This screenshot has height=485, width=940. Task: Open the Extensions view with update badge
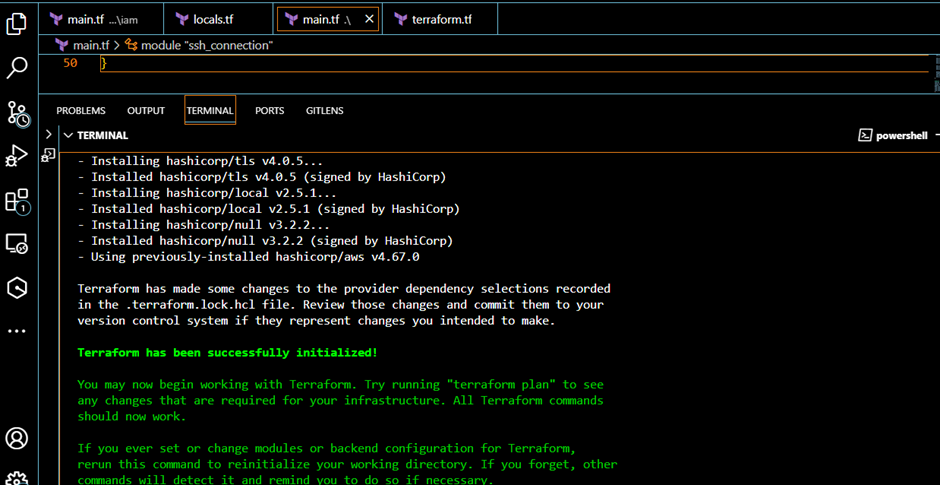point(17,201)
